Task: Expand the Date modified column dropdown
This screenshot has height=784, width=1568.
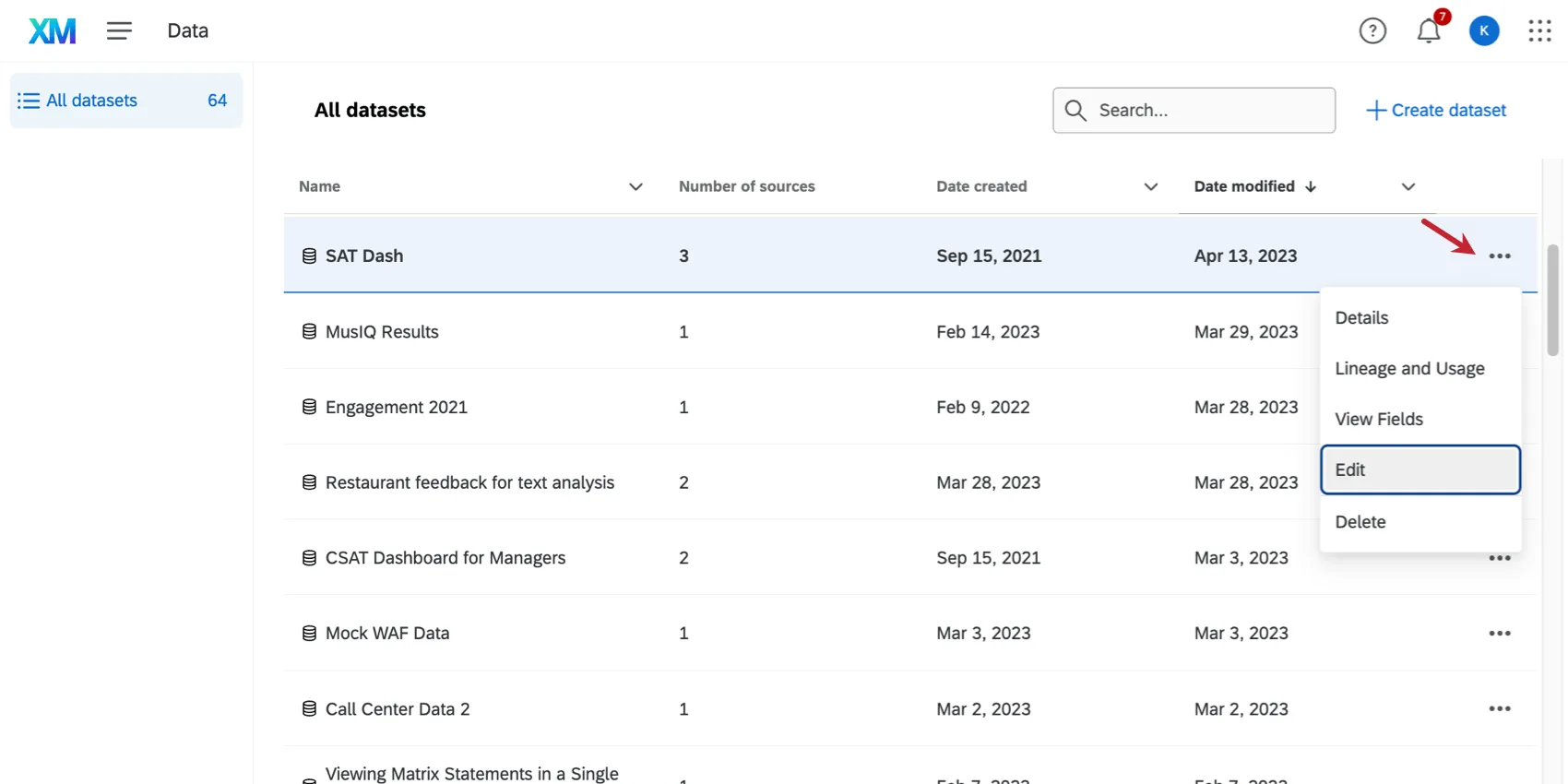Action: pyautogui.click(x=1408, y=187)
